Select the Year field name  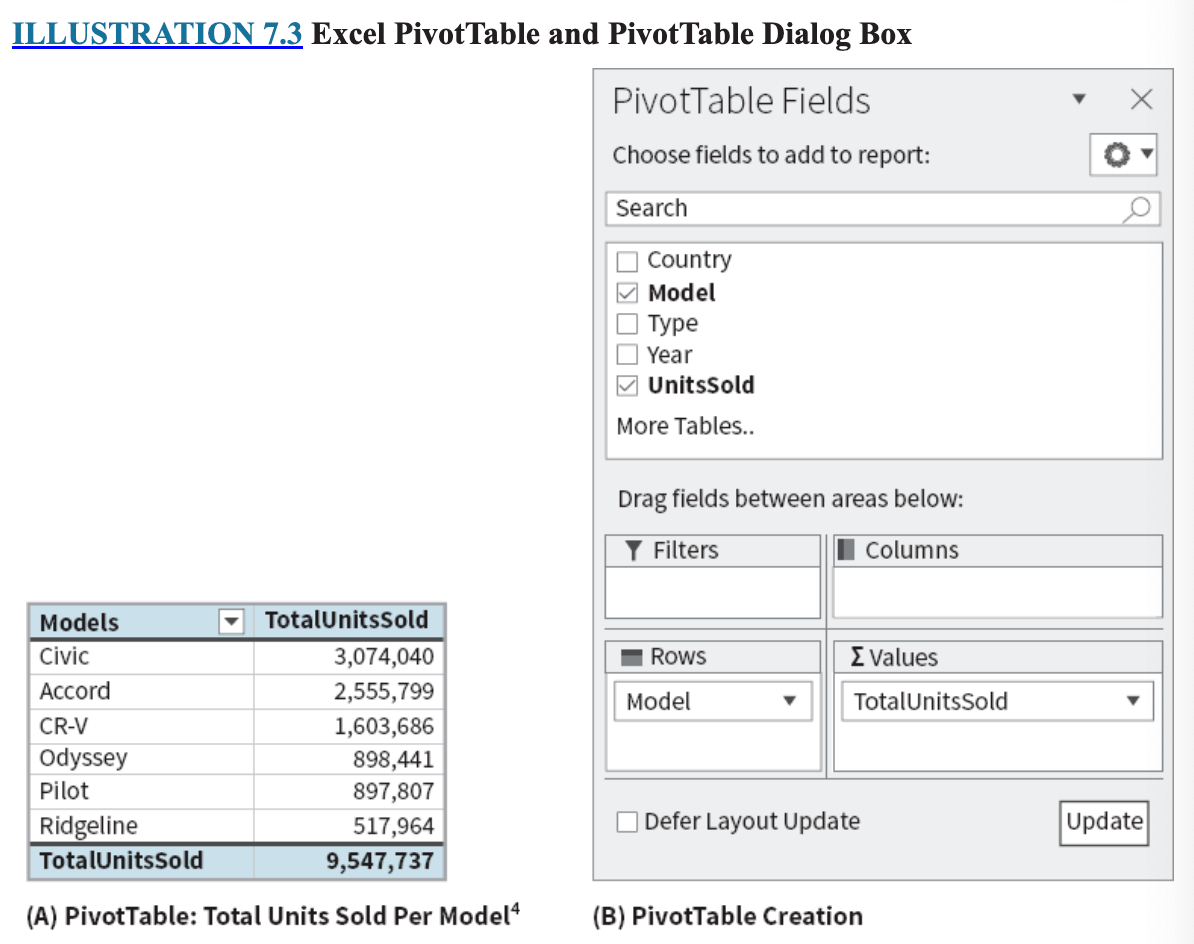(x=669, y=355)
